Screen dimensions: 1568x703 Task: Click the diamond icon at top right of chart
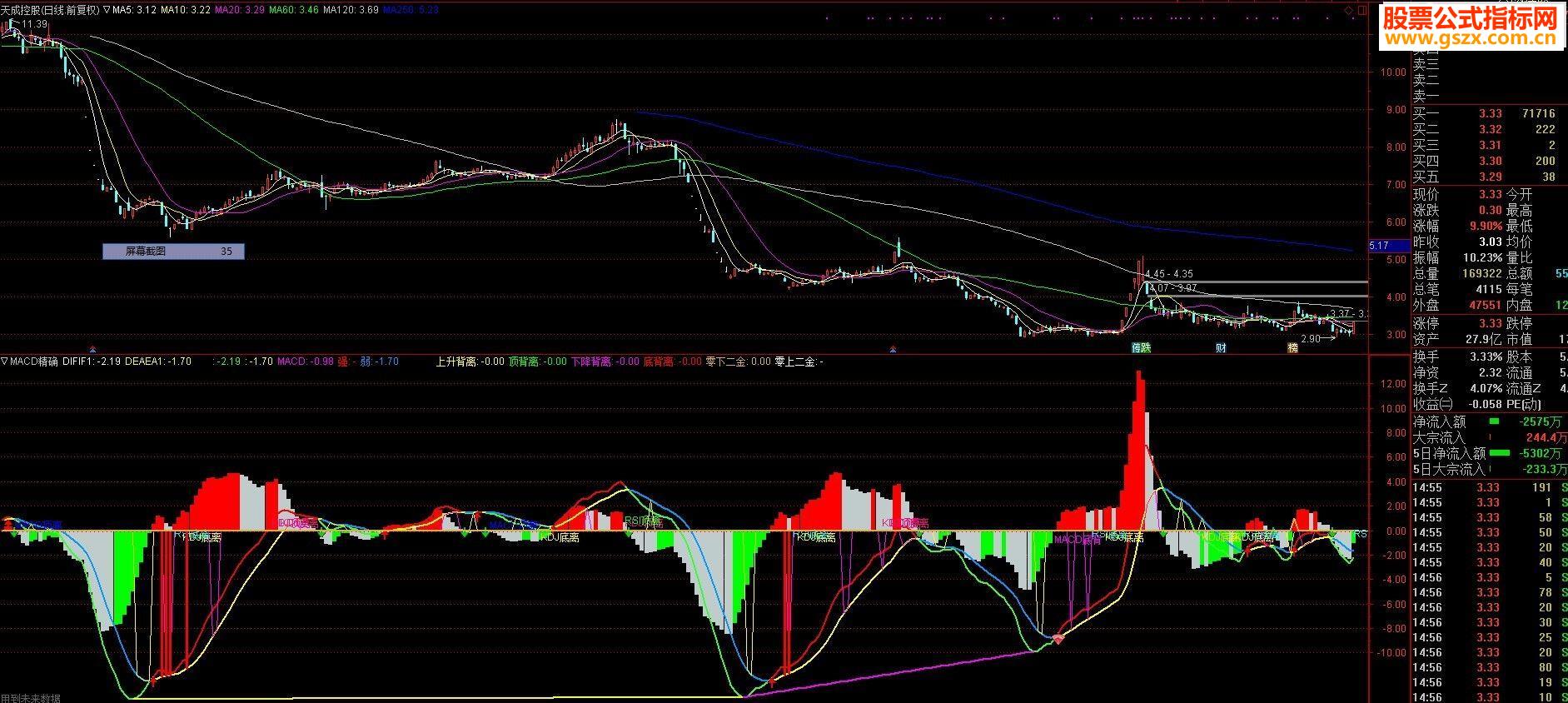tap(1348, 11)
